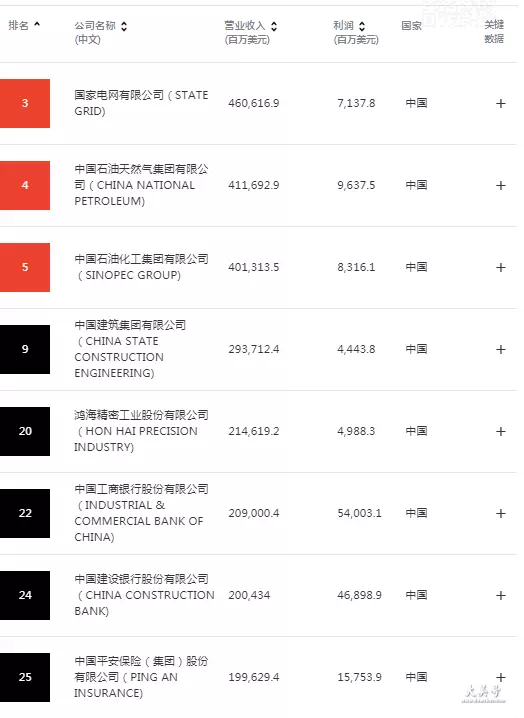Expand key data for China National Petroleum

tap(501, 185)
